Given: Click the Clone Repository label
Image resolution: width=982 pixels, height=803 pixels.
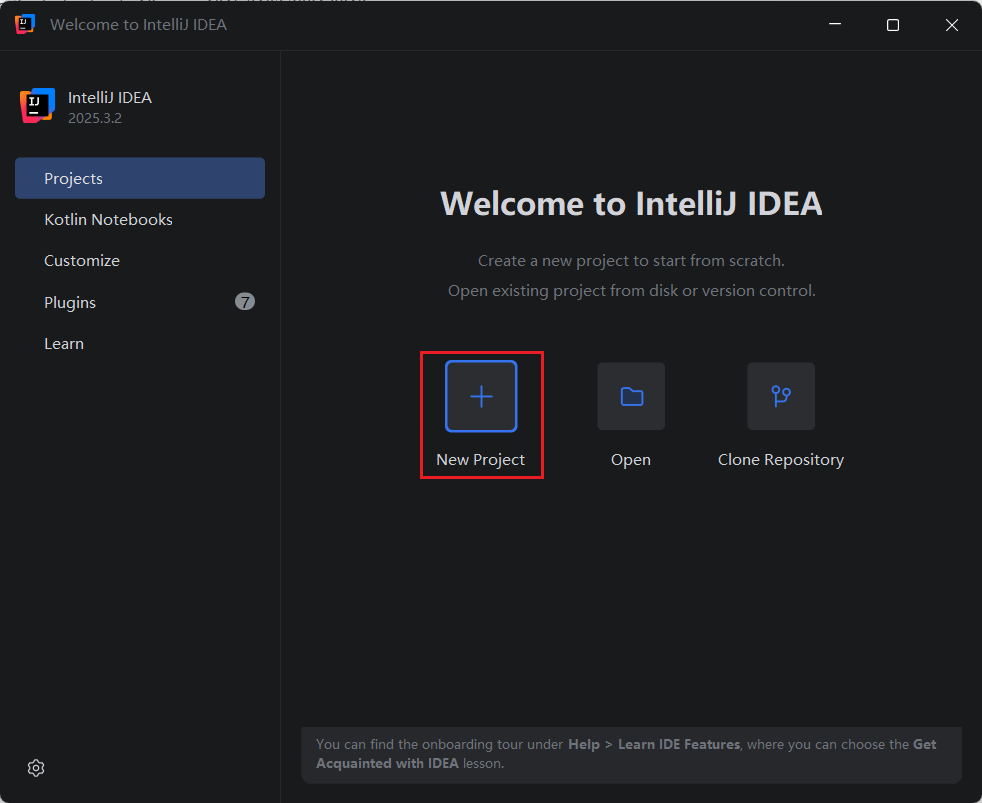Looking at the screenshot, I should pyautogui.click(x=781, y=460).
